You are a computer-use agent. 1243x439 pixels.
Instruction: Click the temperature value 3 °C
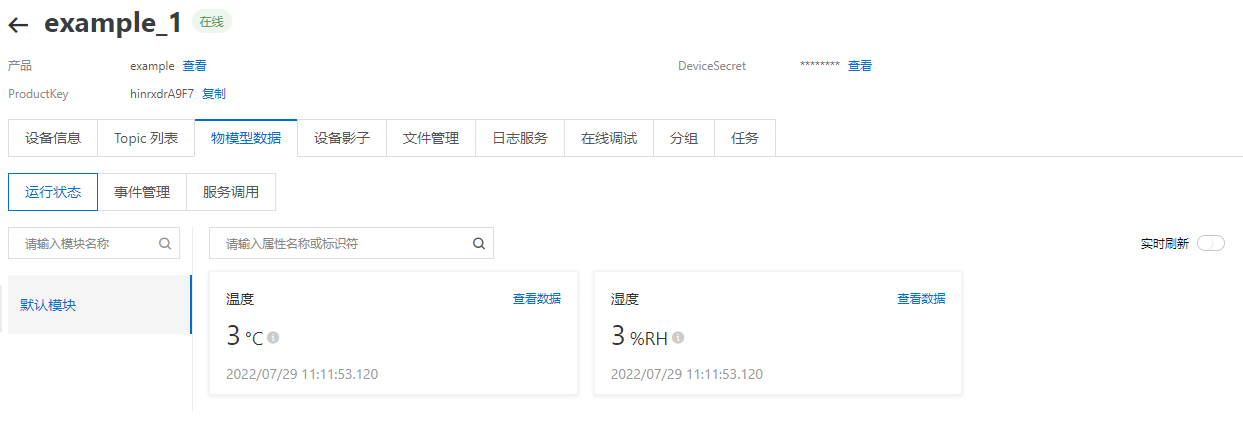pyautogui.click(x=245, y=337)
